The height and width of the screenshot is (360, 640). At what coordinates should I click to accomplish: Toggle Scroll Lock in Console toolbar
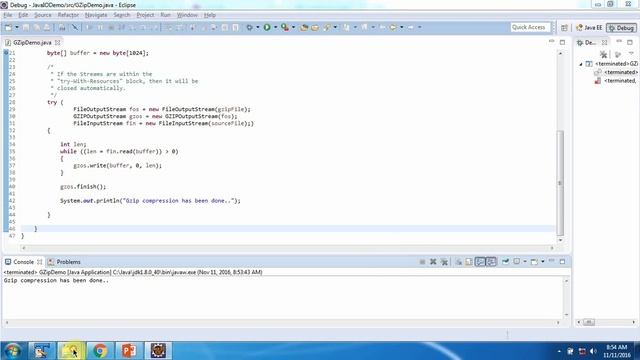tap(469, 262)
